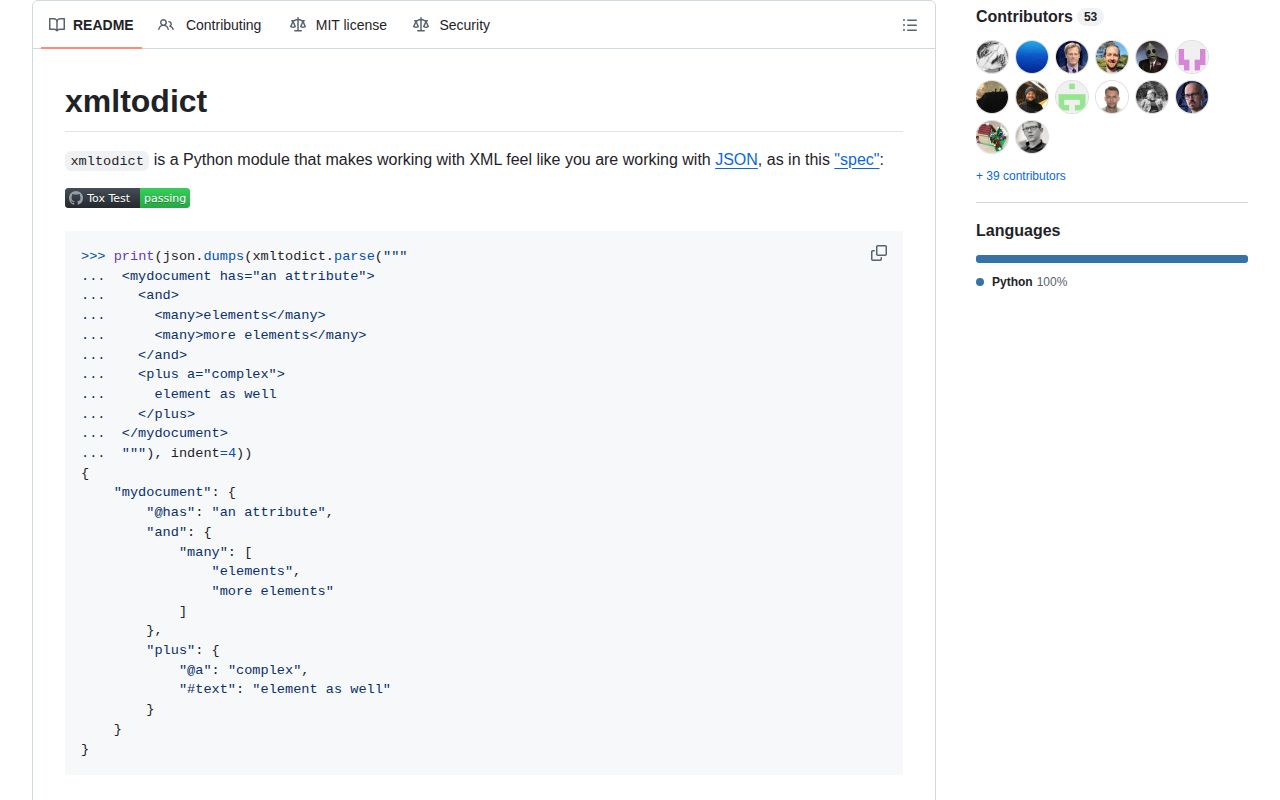
Task: Click the Python language bar
Action: point(1112,259)
